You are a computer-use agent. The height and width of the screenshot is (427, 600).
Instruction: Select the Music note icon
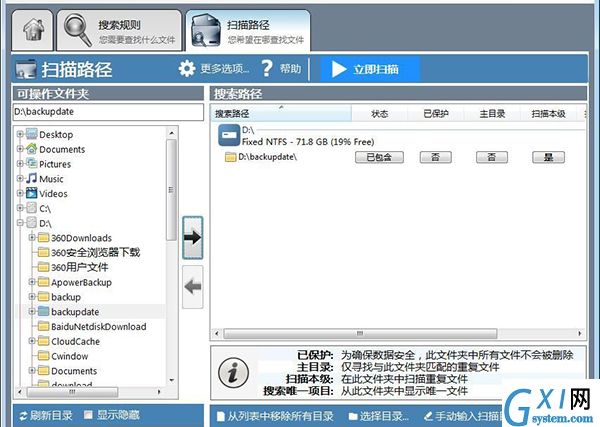[x=31, y=179]
